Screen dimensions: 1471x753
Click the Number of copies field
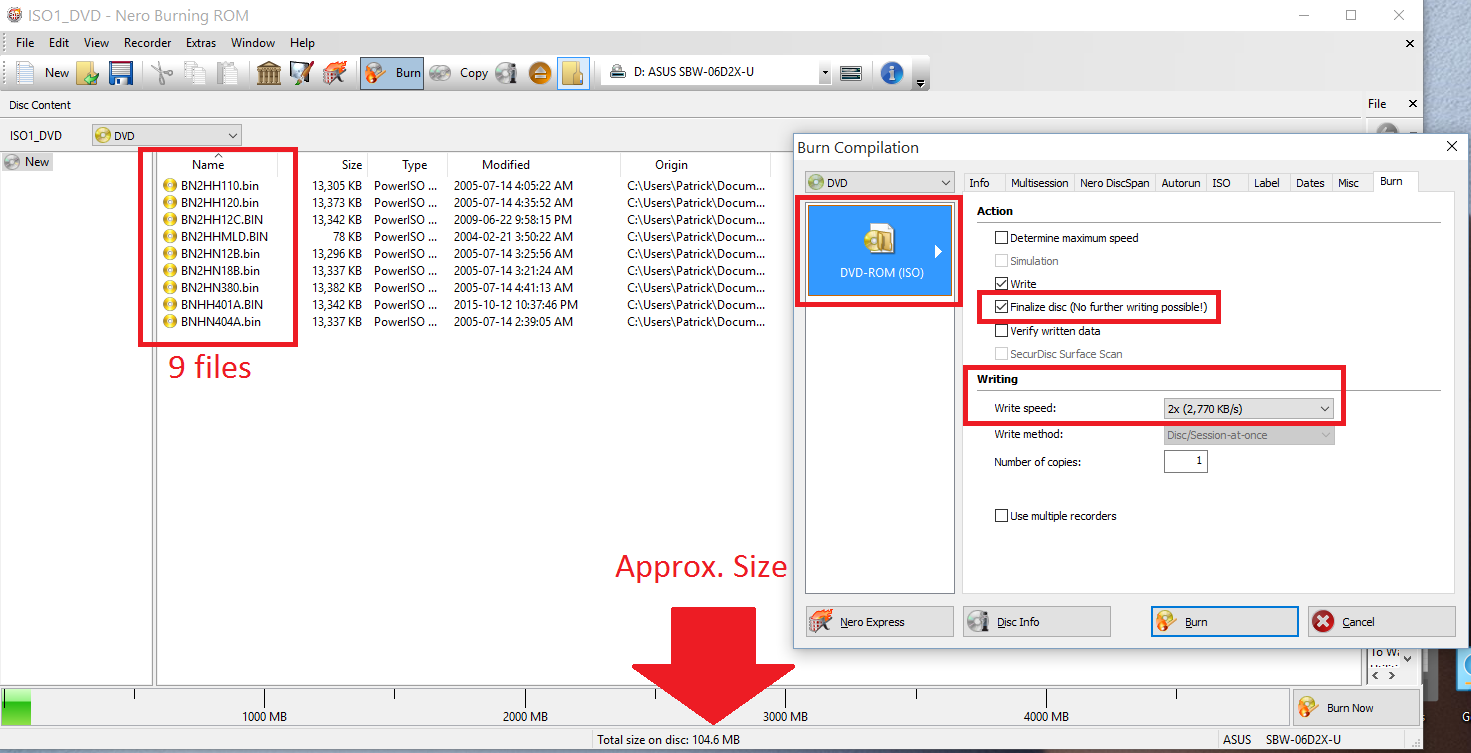[x=1185, y=462]
